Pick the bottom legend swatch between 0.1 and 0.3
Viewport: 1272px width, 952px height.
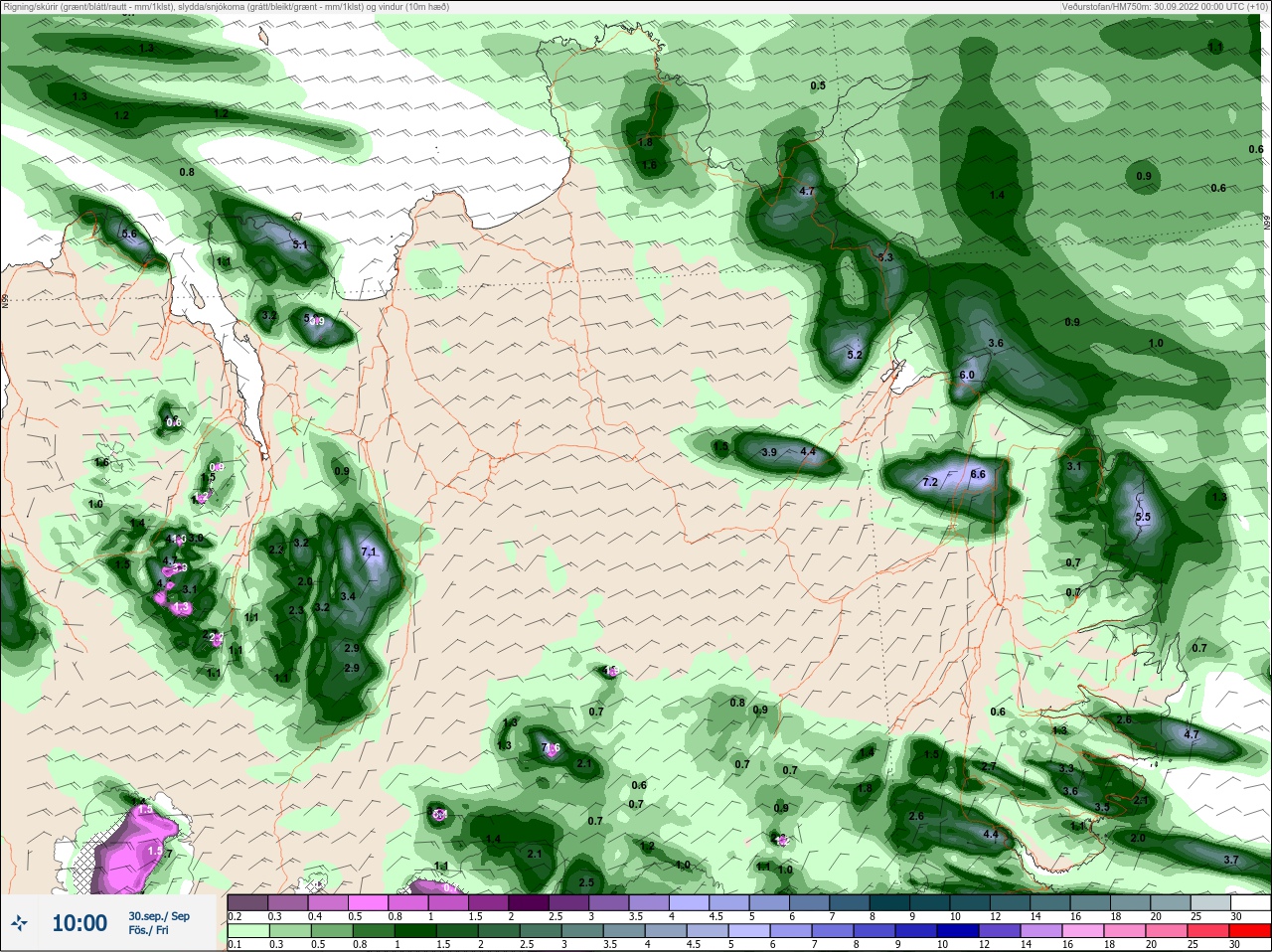[x=247, y=931]
